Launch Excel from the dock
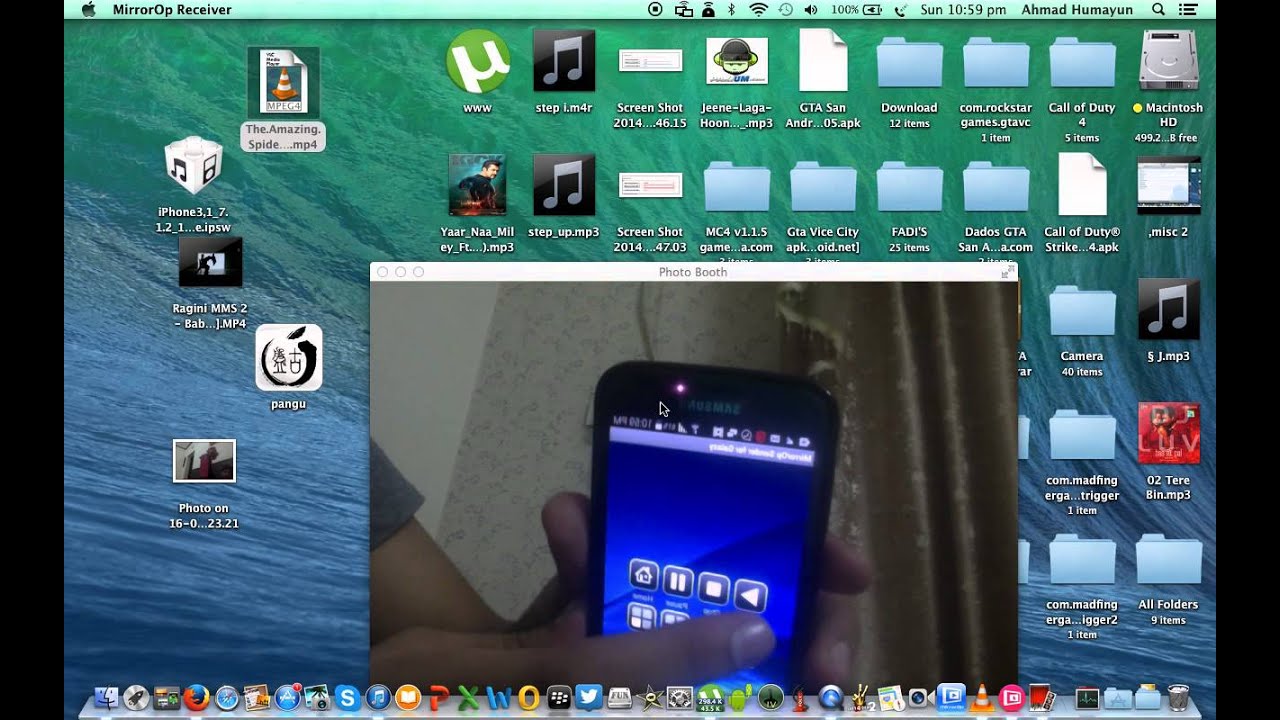 tap(468, 698)
